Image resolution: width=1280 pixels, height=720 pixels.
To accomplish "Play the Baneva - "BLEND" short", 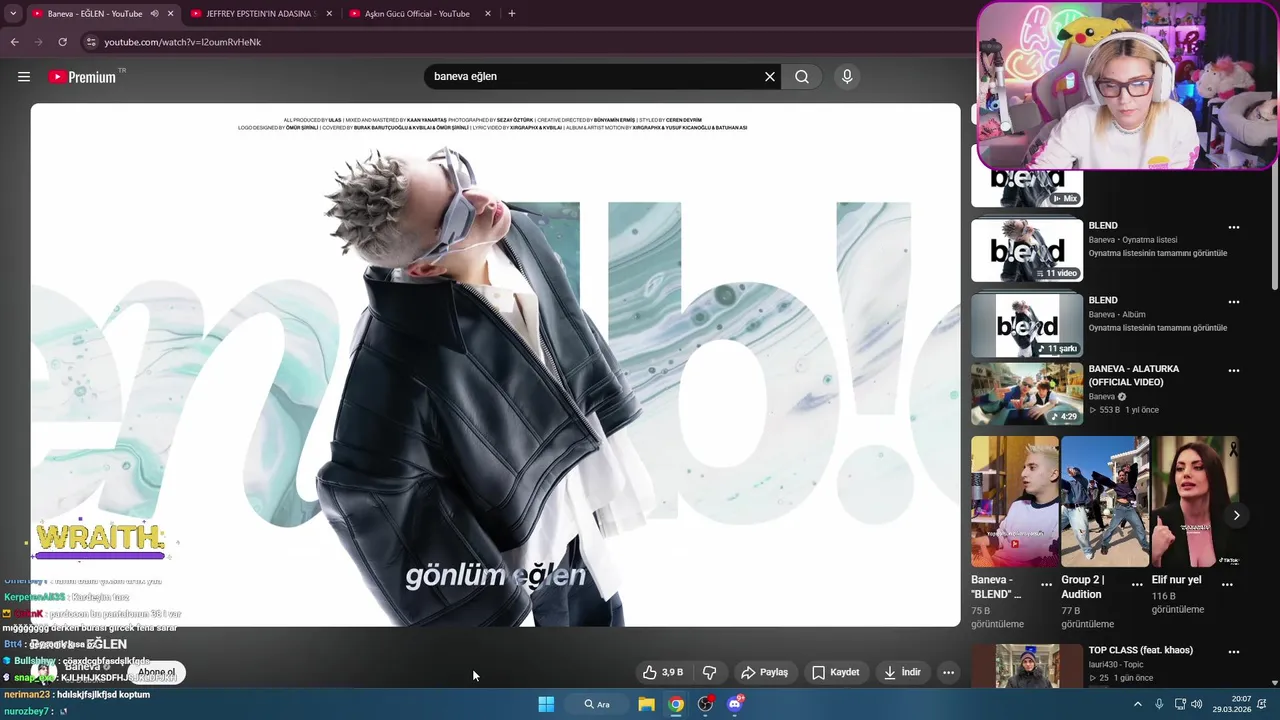I will (1014, 501).
